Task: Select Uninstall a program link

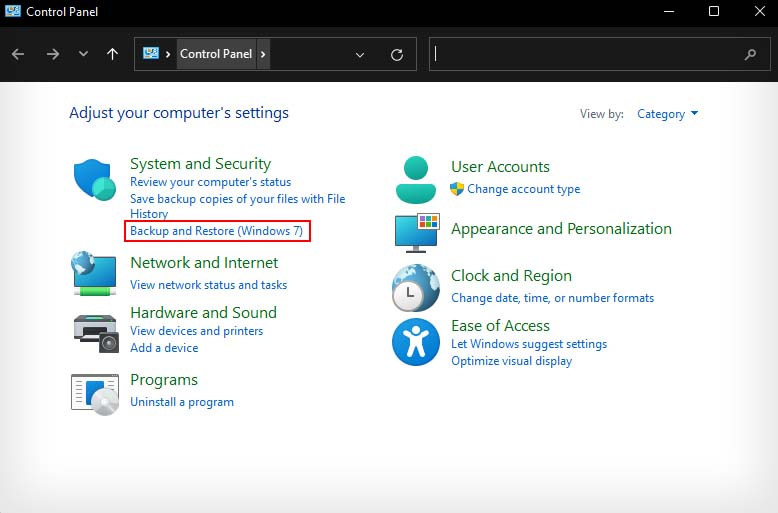Action: click(x=182, y=402)
